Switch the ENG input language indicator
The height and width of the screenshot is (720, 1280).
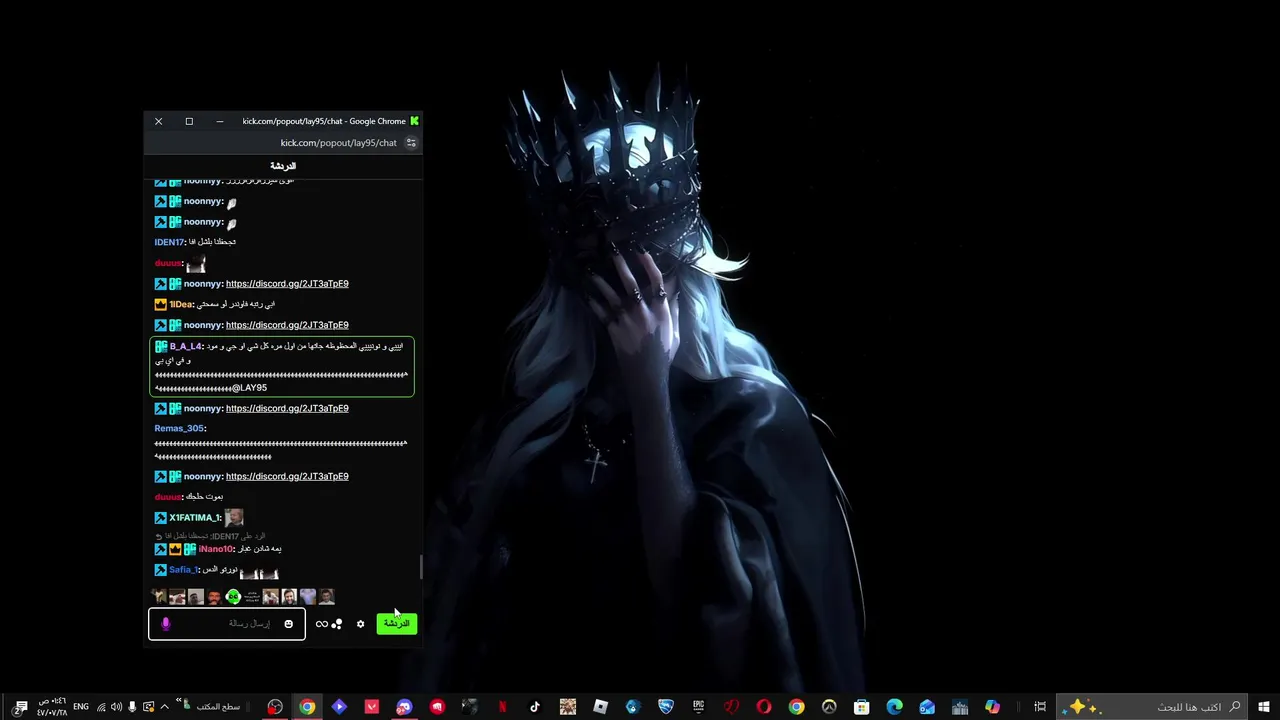point(81,707)
